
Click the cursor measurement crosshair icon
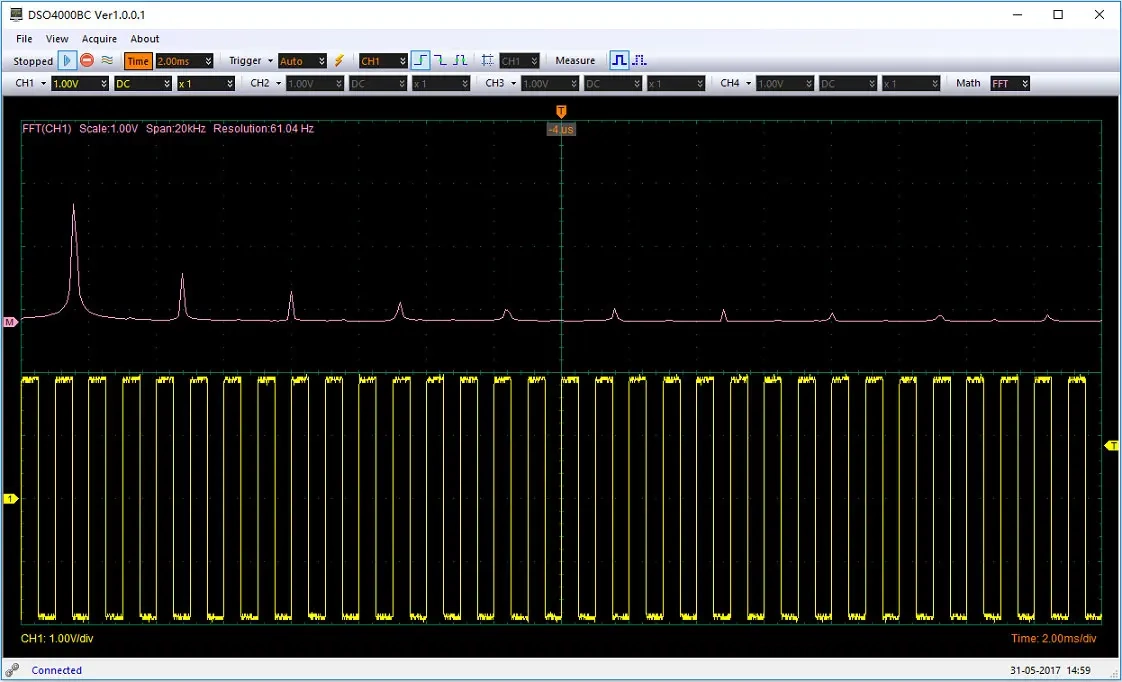coord(488,61)
